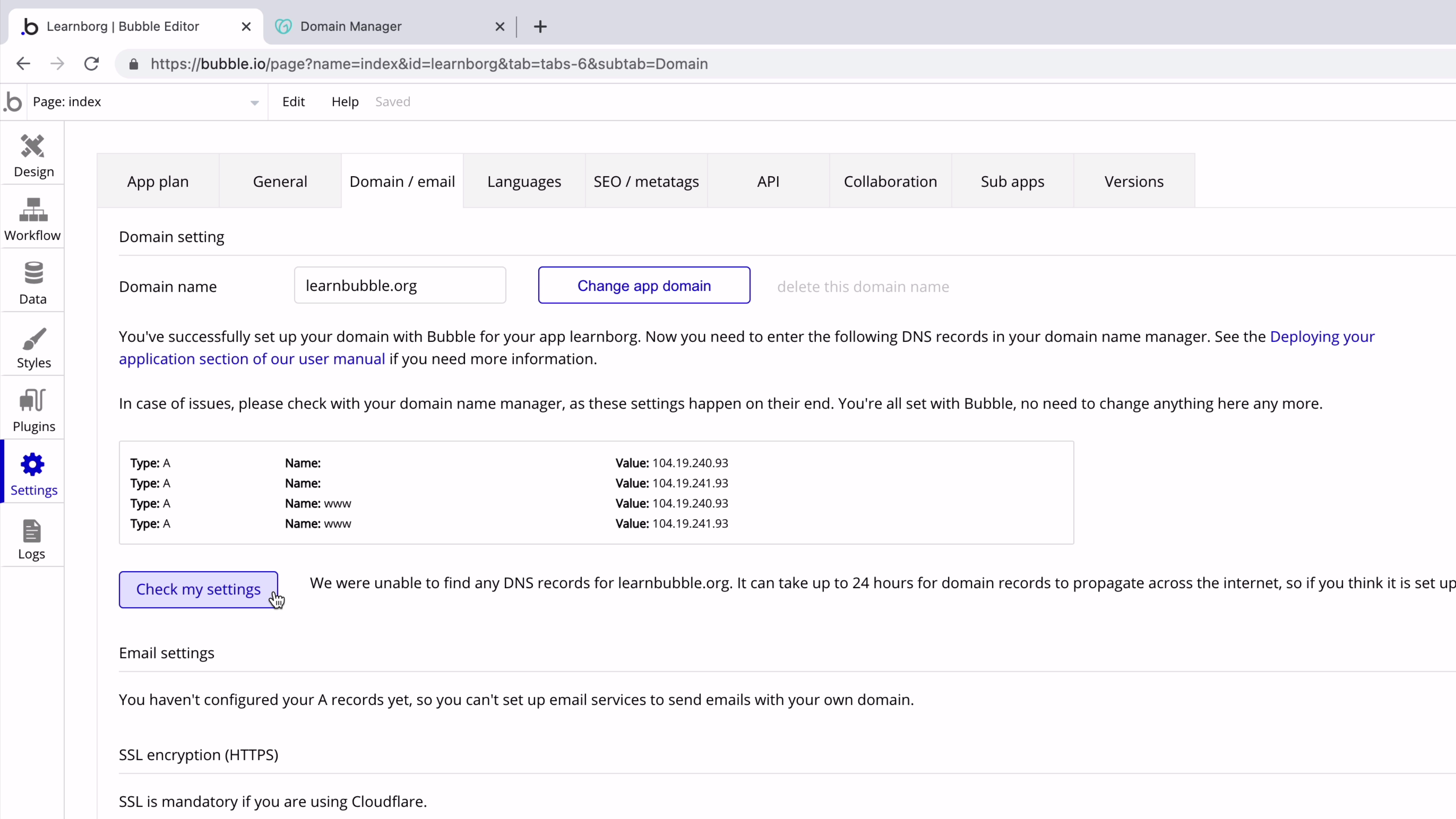The width and height of the screenshot is (1456, 819).
Task: Click the Check my settings button
Action: pos(198,589)
